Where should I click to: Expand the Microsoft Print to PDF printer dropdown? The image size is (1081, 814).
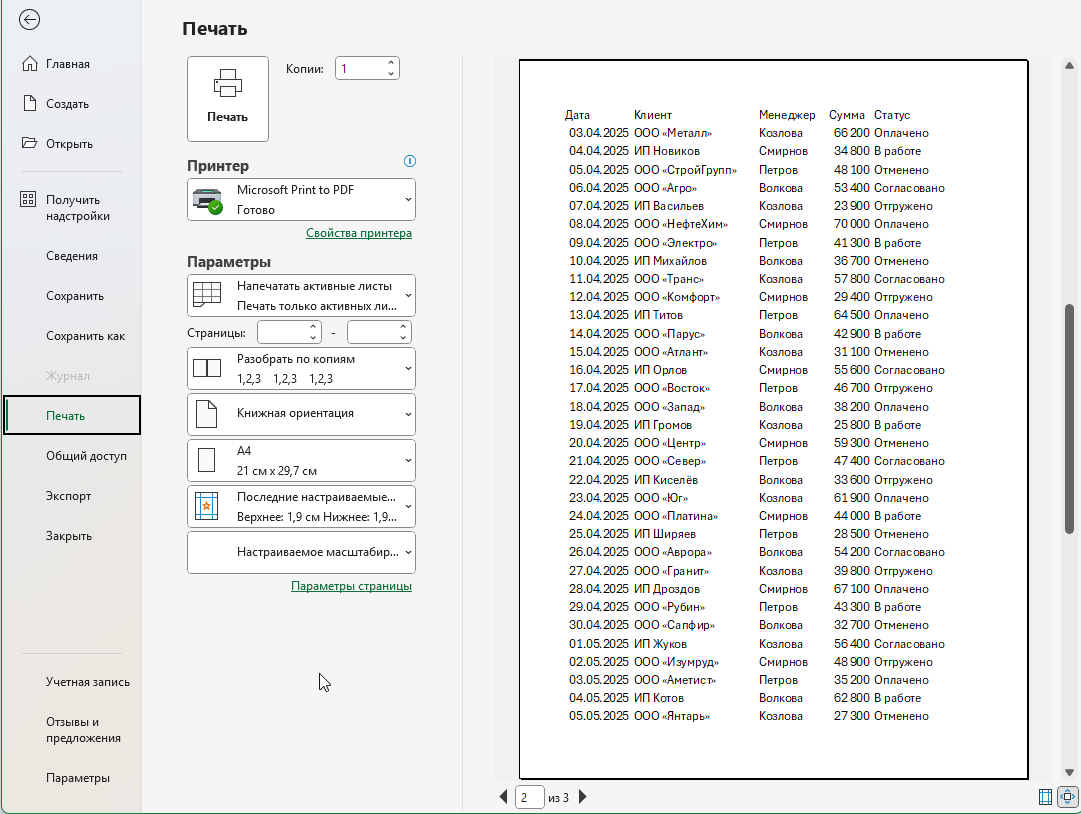[x=301, y=200]
